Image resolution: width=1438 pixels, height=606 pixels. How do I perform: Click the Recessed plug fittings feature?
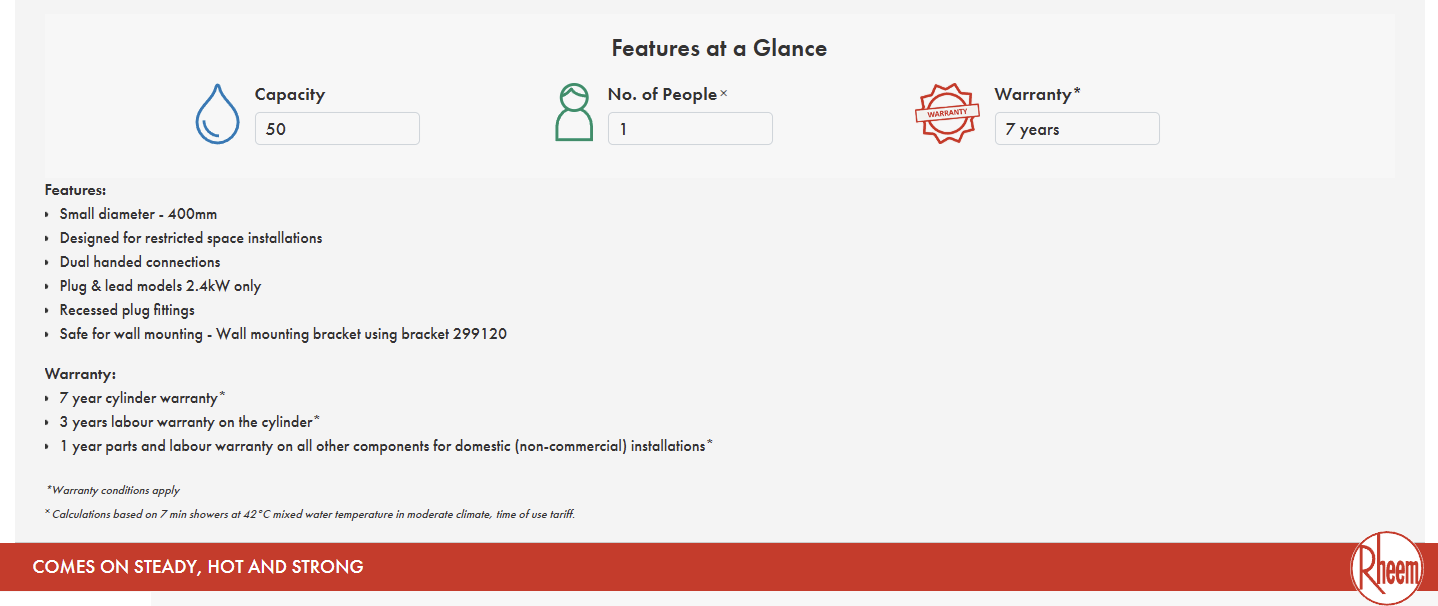(127, 310)
